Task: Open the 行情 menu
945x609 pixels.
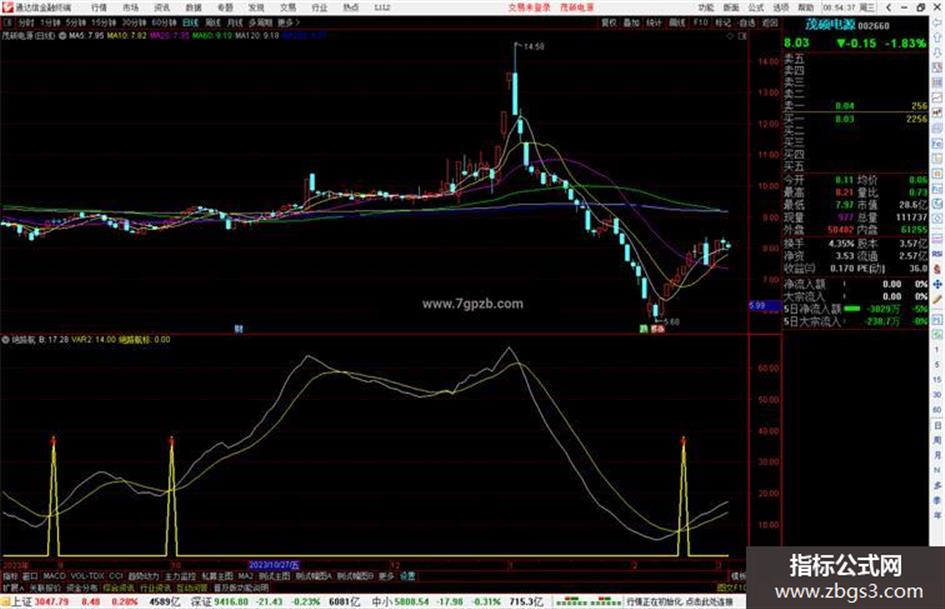Action: [99, 8]
